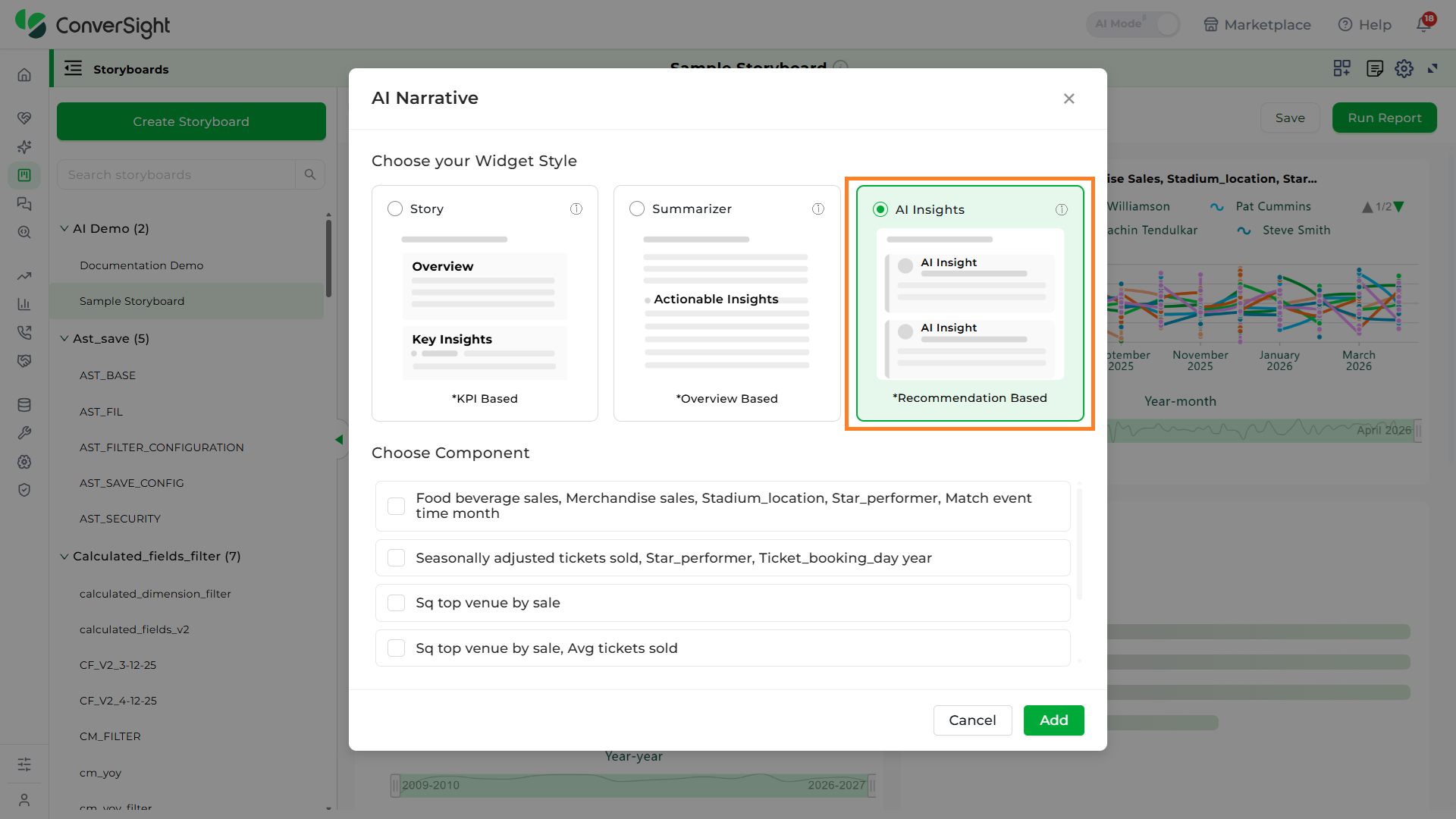Click the Cancel button in dialog
Viewport: 1456px width, 819px height.
972,720
